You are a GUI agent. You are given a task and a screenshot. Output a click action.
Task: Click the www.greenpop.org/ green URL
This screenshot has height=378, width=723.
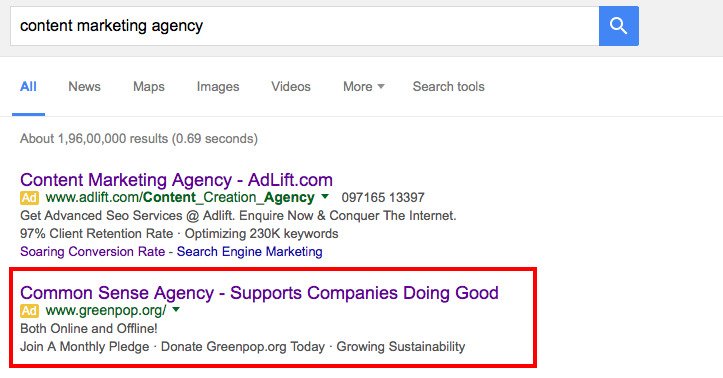[106, 310]
